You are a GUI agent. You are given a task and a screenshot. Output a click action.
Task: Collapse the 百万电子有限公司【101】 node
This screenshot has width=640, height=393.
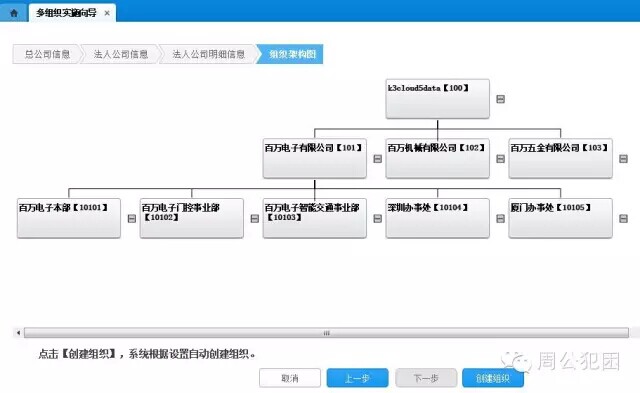click(x=378, y=159)
